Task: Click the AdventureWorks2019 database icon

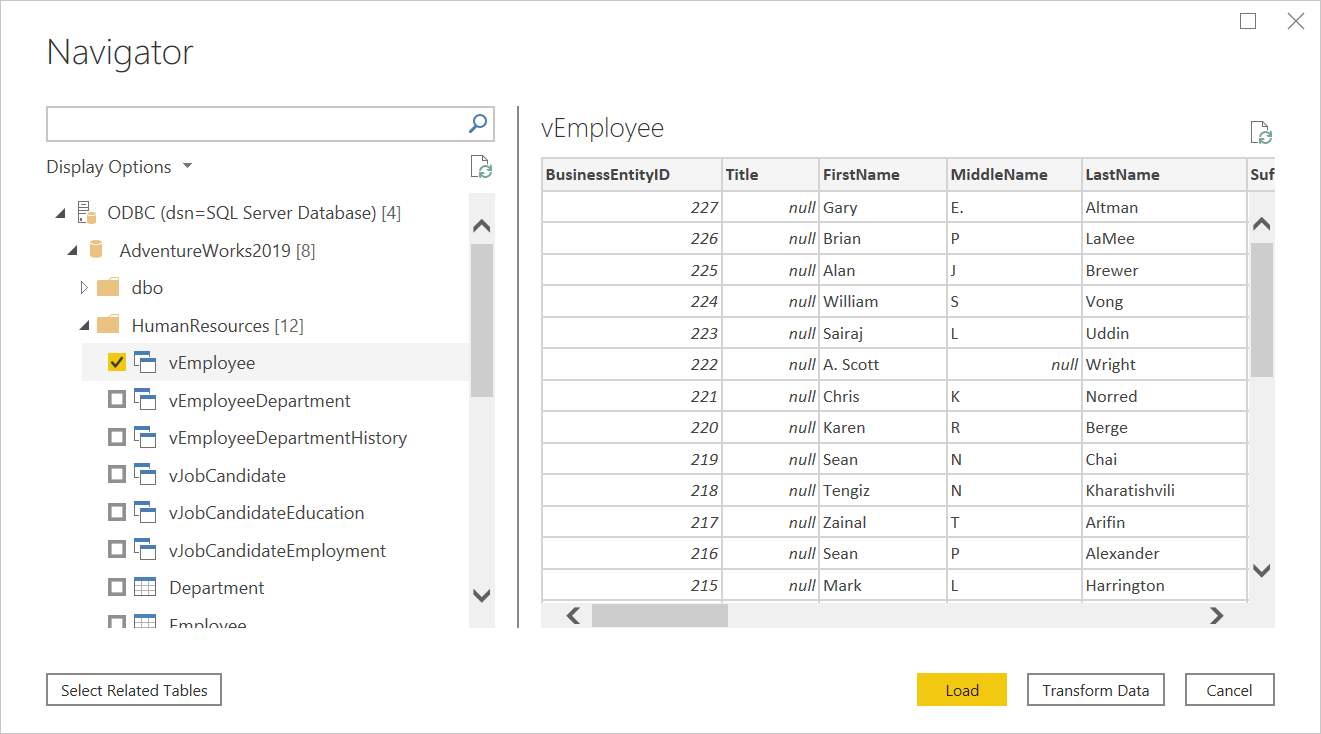Action: pos(97,250)
